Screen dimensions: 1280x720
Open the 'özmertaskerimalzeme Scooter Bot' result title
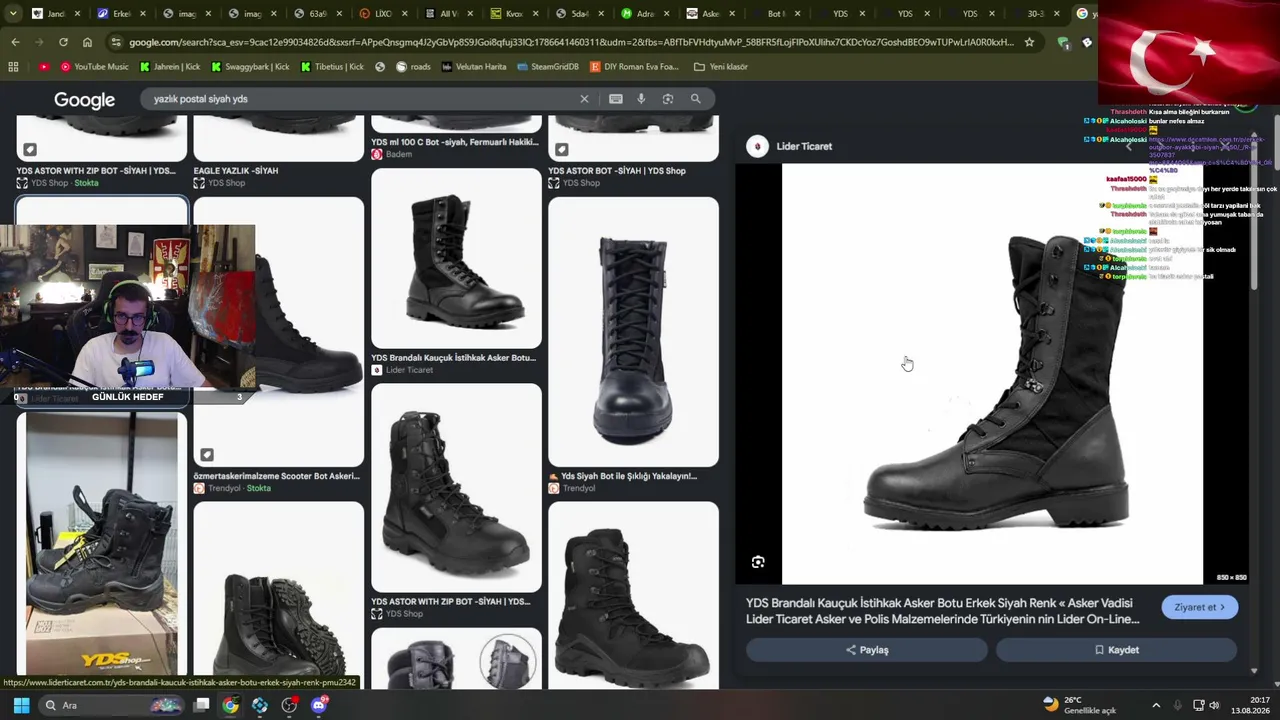pos(277,476)
